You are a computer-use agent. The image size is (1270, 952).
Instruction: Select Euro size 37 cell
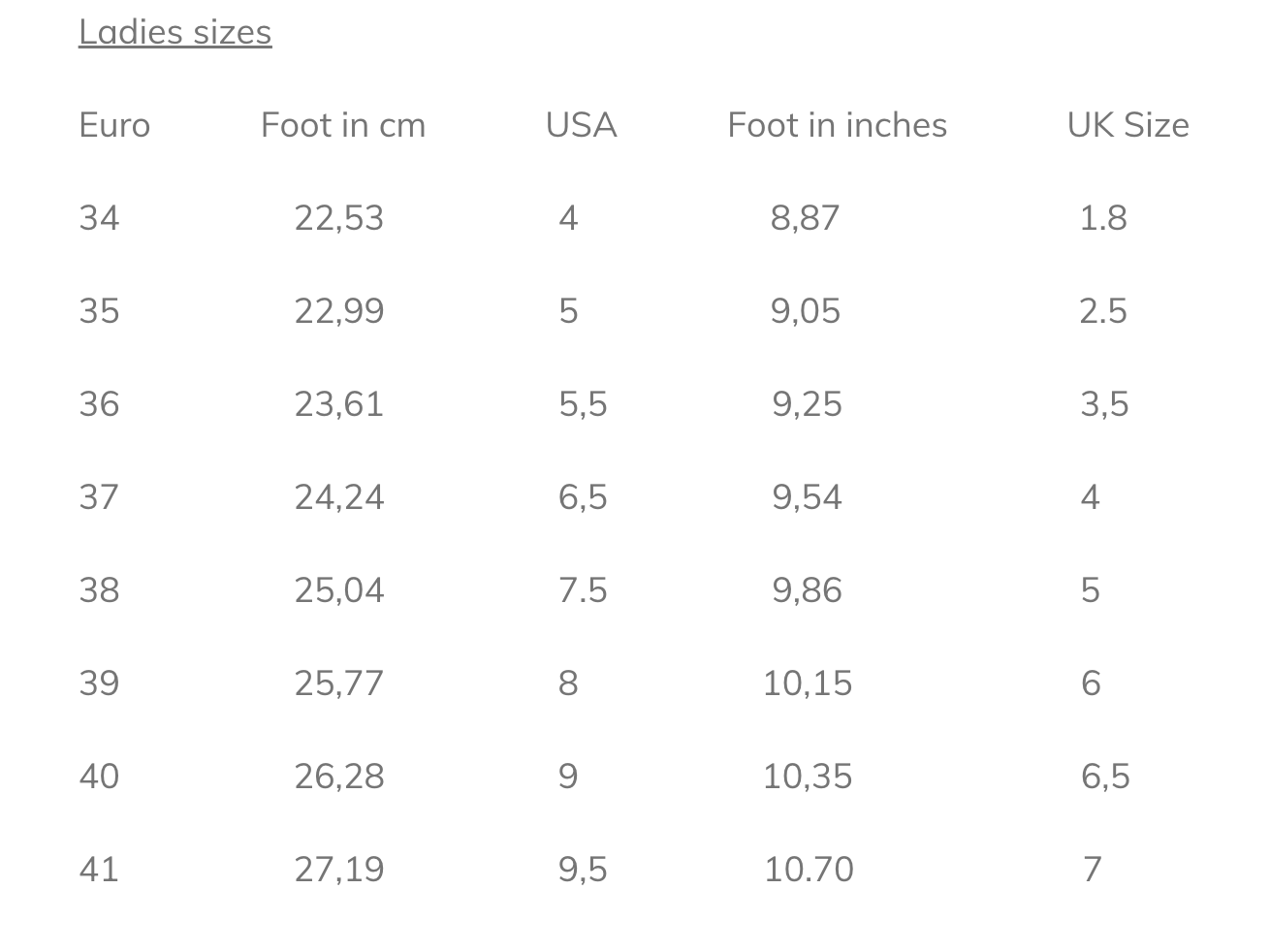99,497
